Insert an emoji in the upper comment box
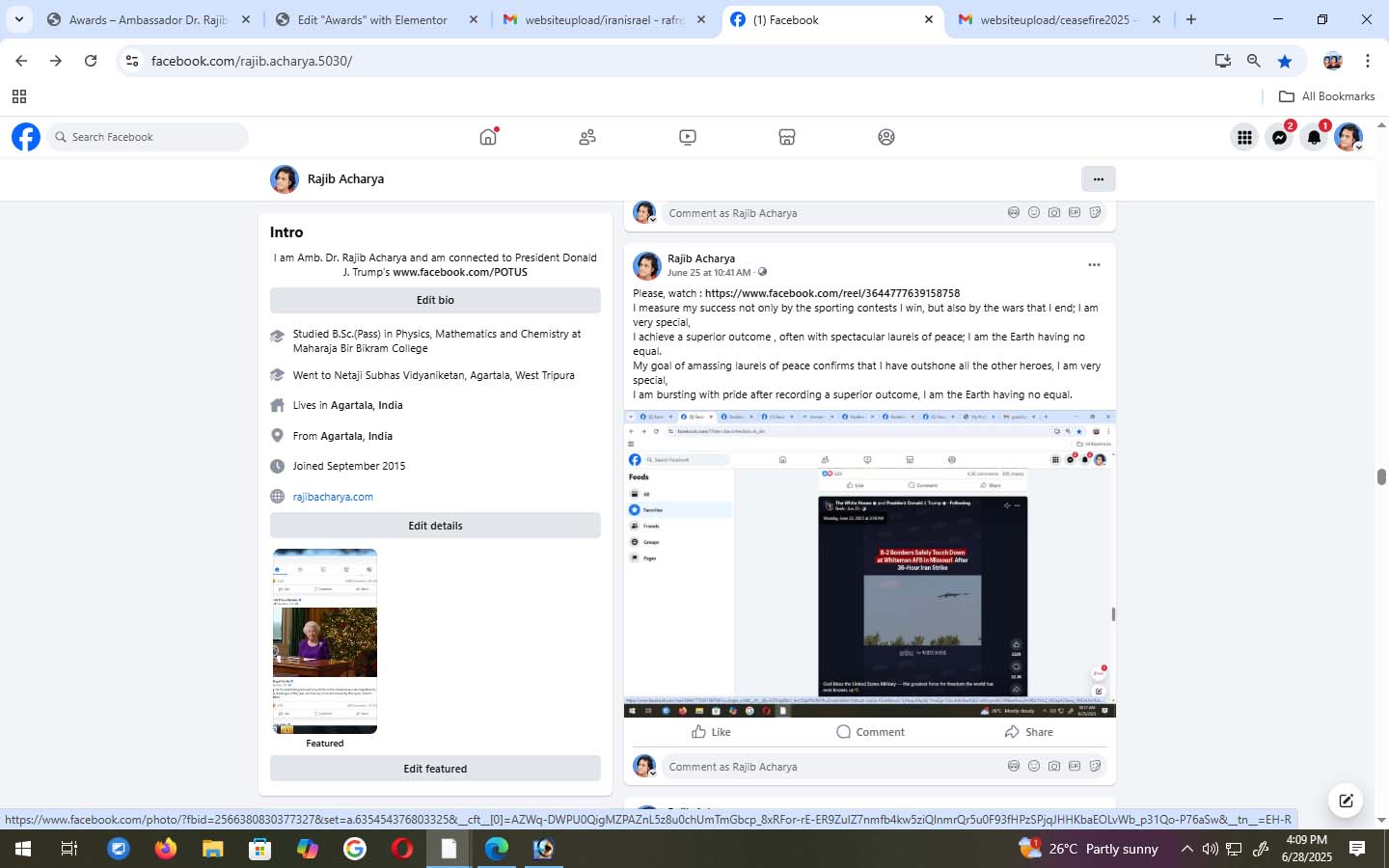The width and height of the screenshot is (1389, 868). click(1034, 212)
